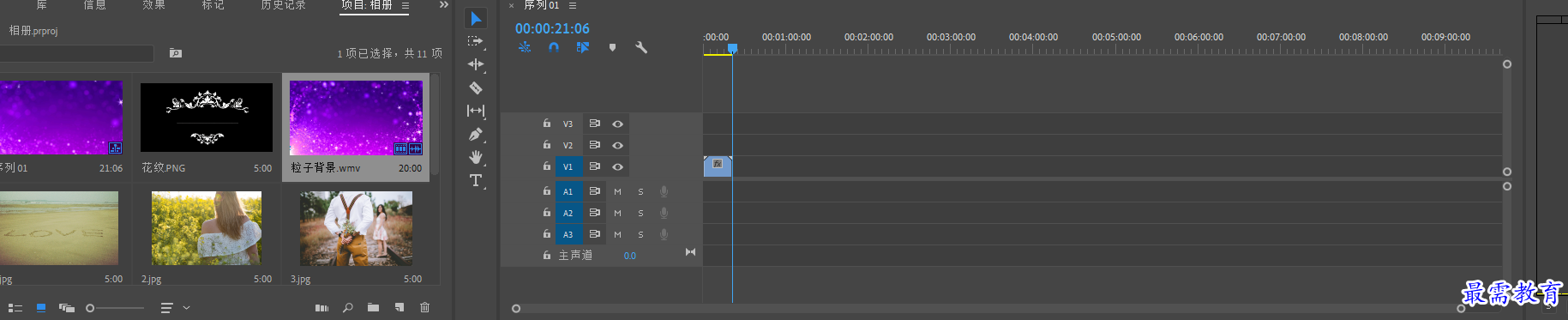Toggle nest sequence insert mode icon
The width and height of the screenshot is (1568, 320).
(525, 47)
